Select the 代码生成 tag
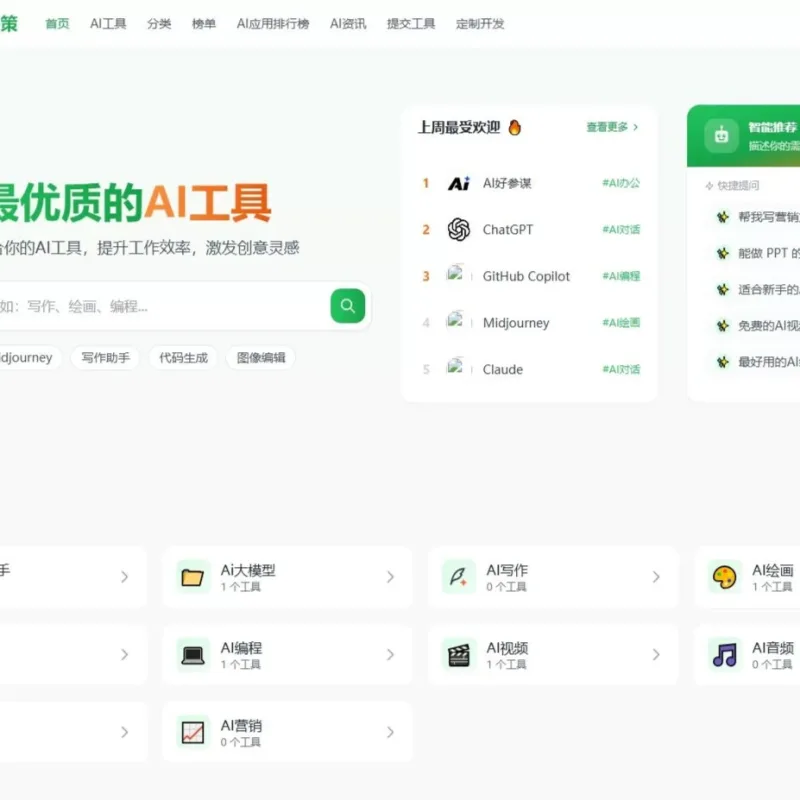This screenshot has width=800, height=800. point(183,358)
